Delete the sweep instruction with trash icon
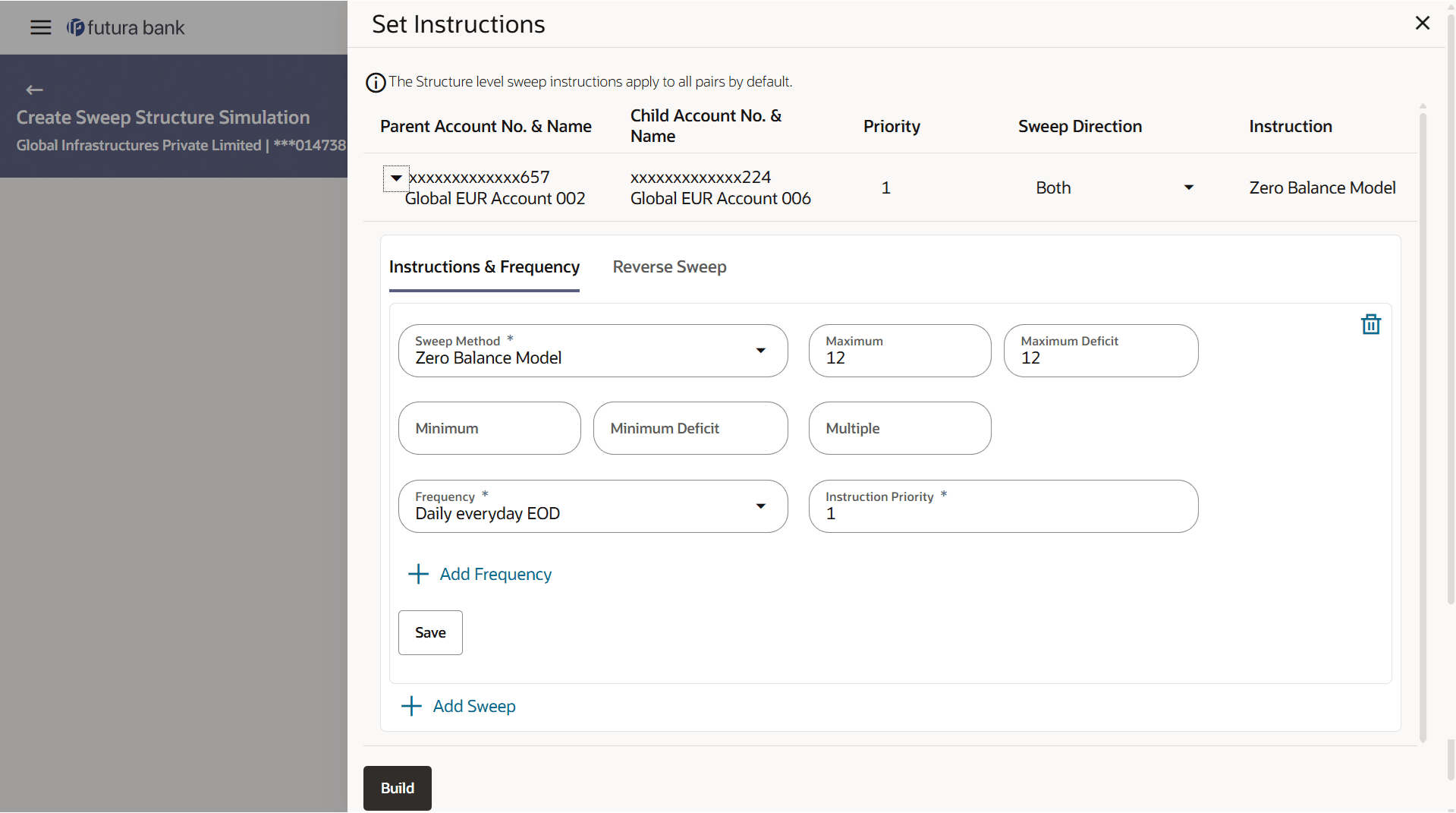 pos(1370,325)
